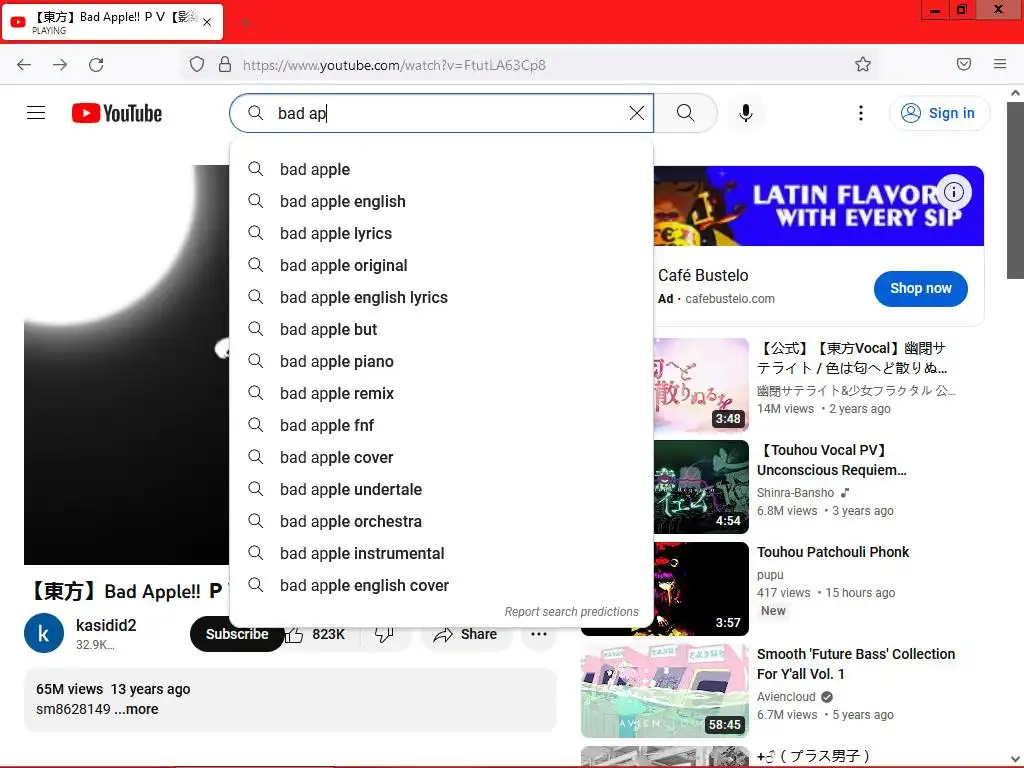Click the search magnifier button

[686, 113]
